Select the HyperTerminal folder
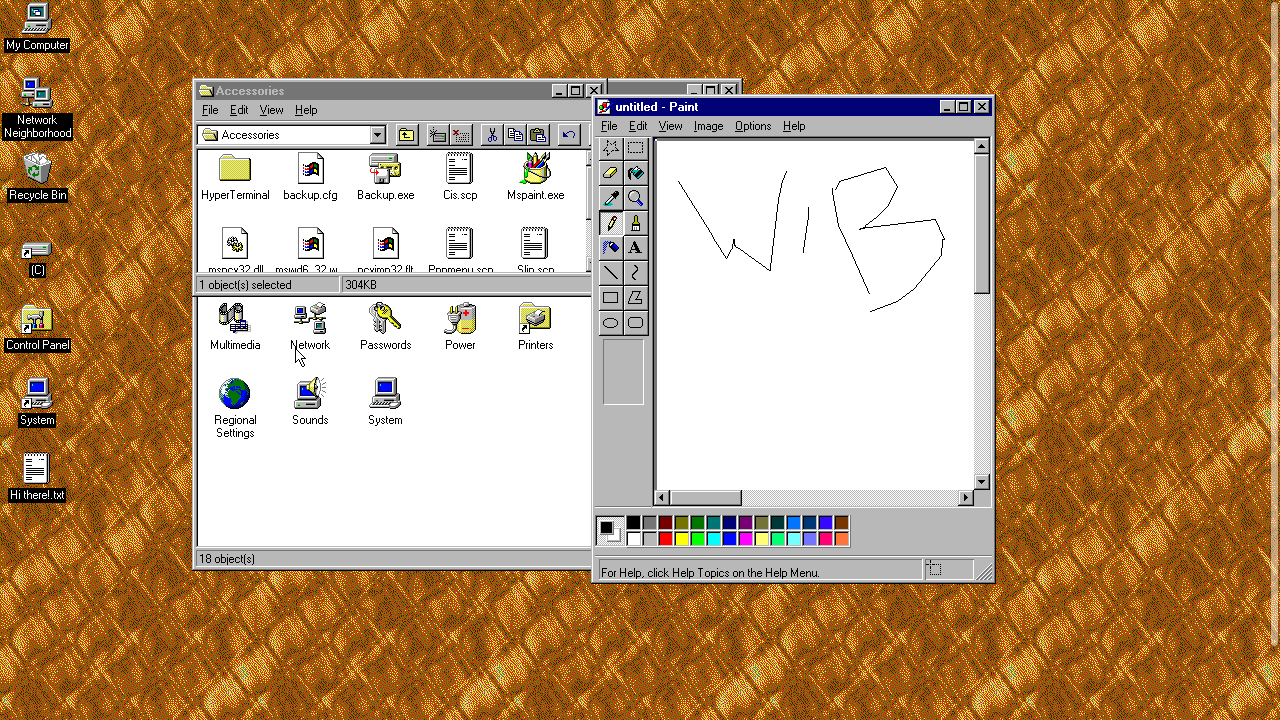 235,178
